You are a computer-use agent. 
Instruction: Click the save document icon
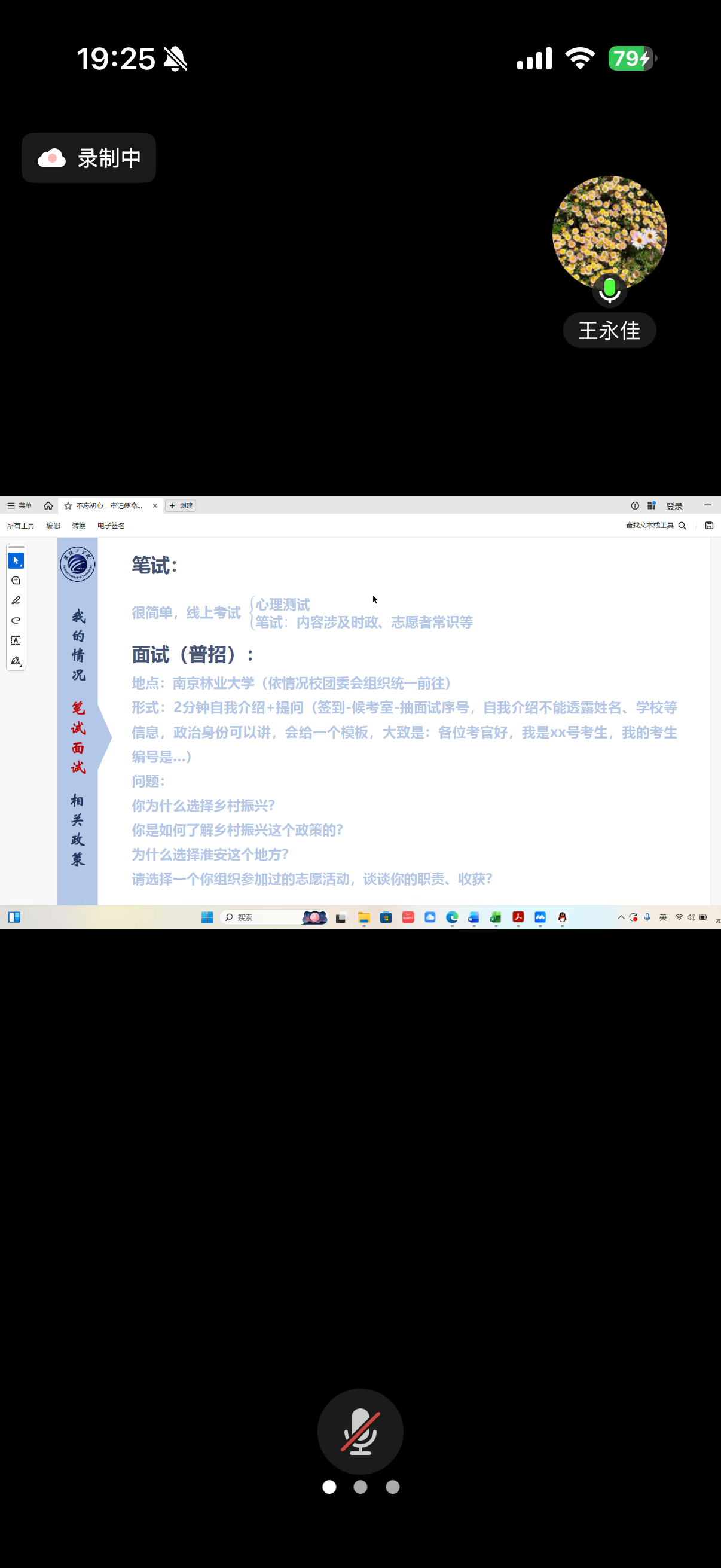click(709, 525)
